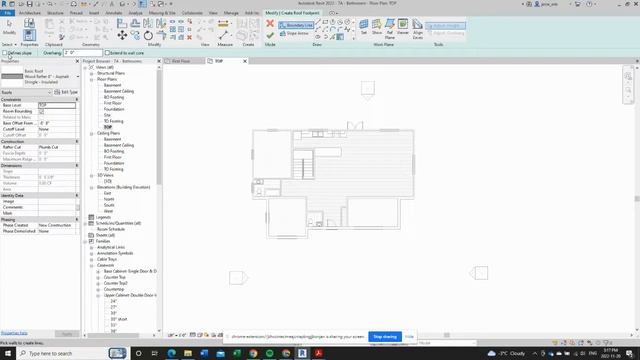Image resolution: width=640 pixels, height=360 pixels.
Task: Collapse the Identity Data section
Action: (x=77, y=195)
